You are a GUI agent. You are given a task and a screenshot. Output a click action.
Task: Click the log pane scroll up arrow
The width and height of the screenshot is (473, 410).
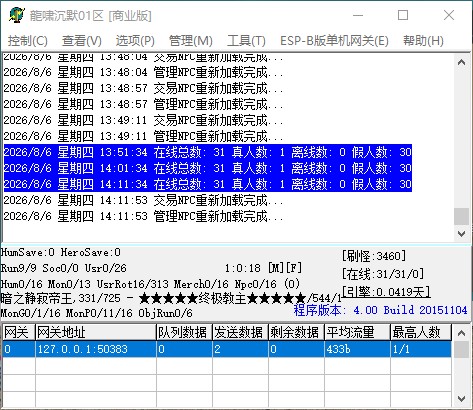[461, 62]
